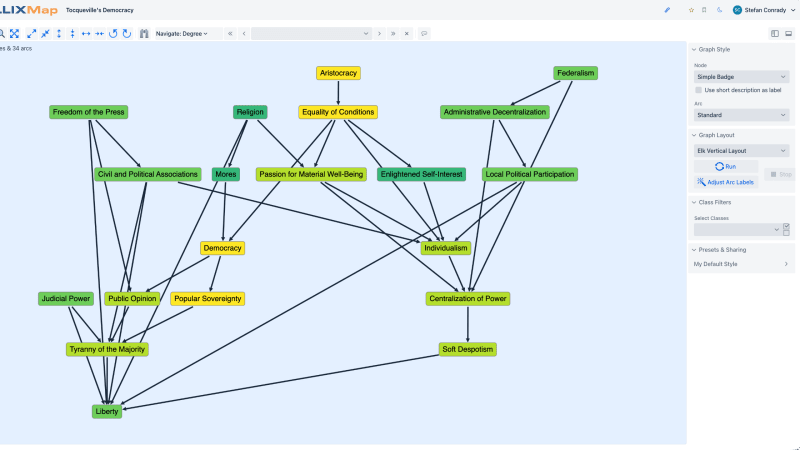Select the Freedom of the Press node
This screenshot has height=450, width=800.
coord(89,112)
